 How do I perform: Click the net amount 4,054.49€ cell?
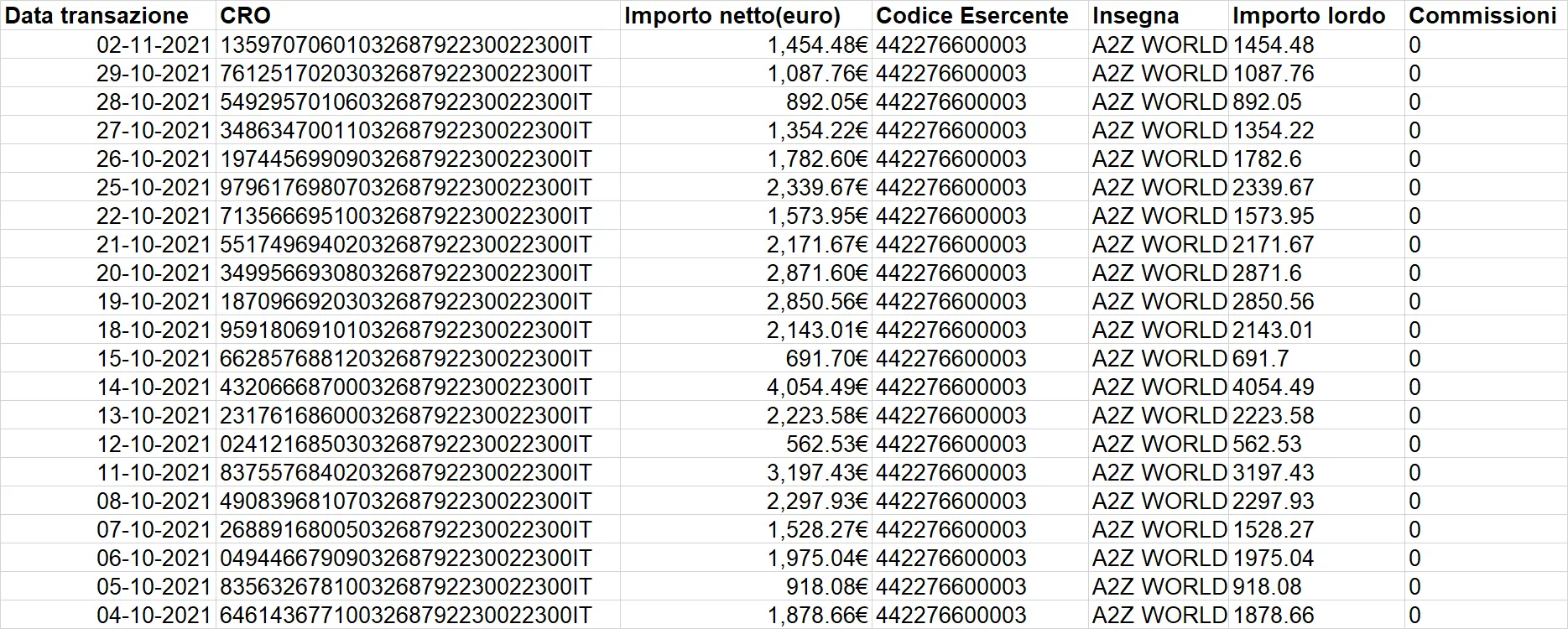816,387
